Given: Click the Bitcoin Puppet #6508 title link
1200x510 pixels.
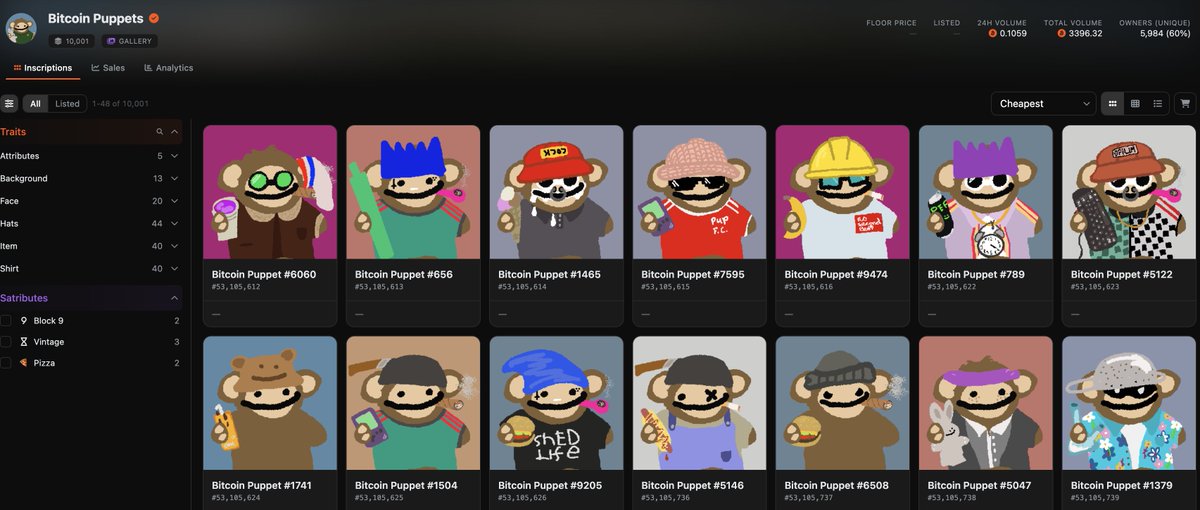Looking at the screenshot, I should [835, 485].
